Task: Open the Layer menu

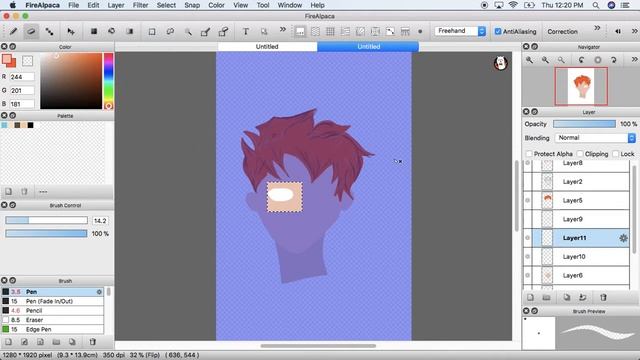Action: 116,5
